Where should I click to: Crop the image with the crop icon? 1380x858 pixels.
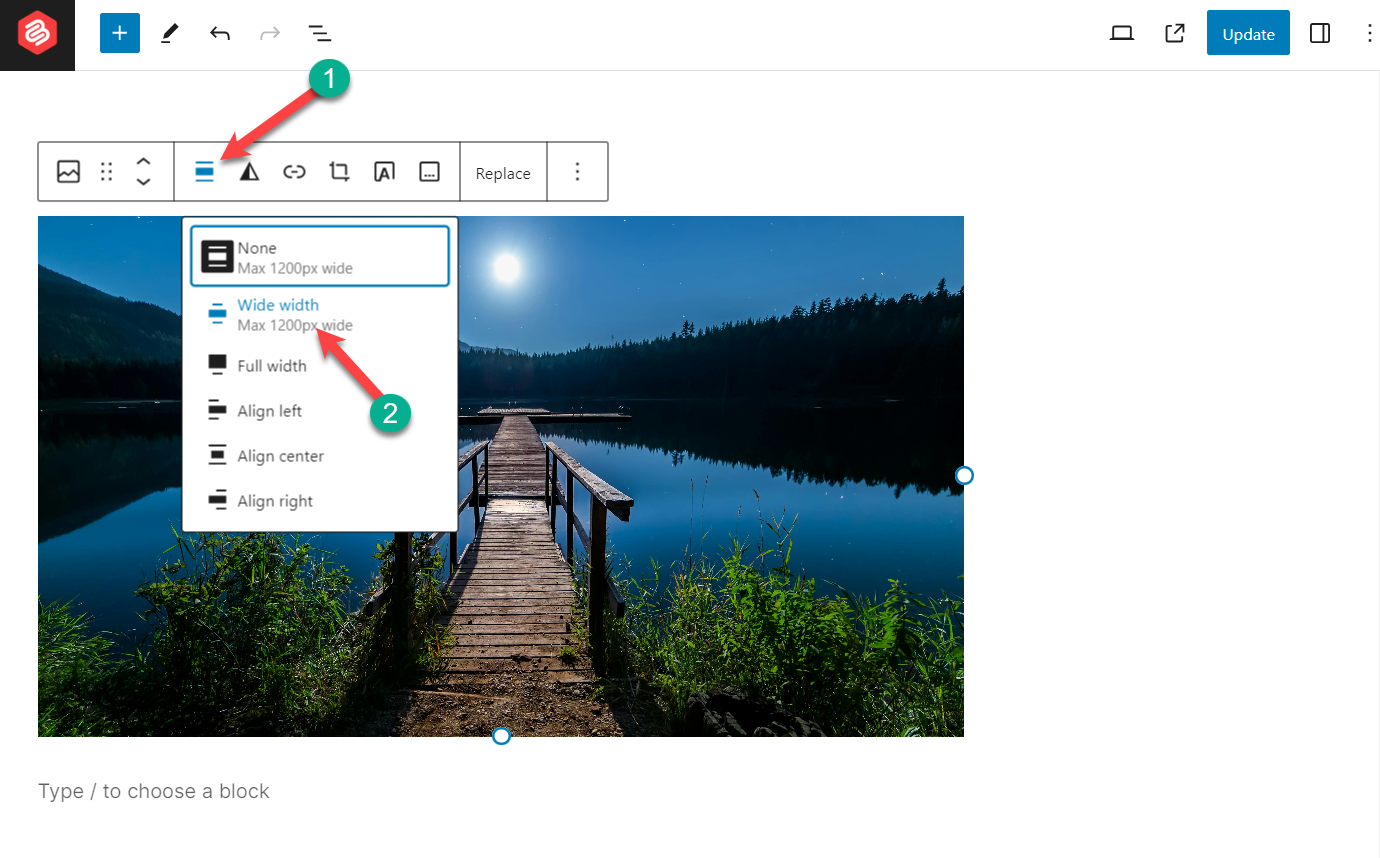[x=339, y=171]
